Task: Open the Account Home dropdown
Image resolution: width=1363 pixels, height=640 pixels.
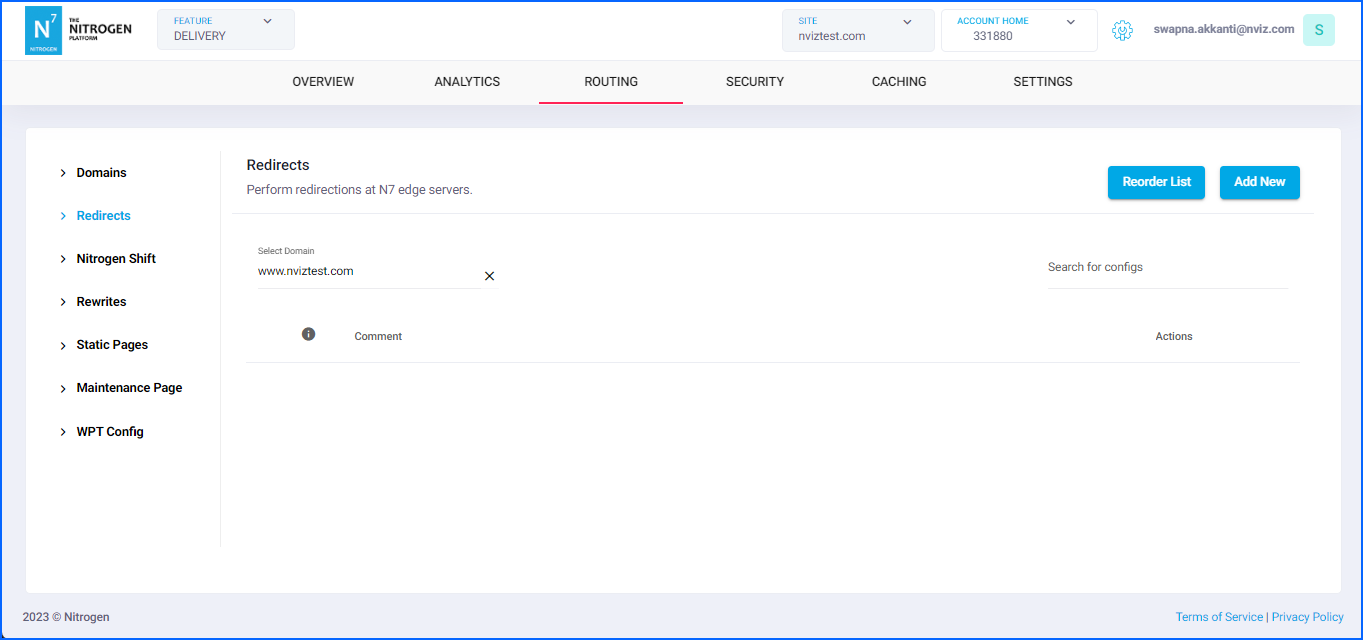Action: click(1018, 30)
